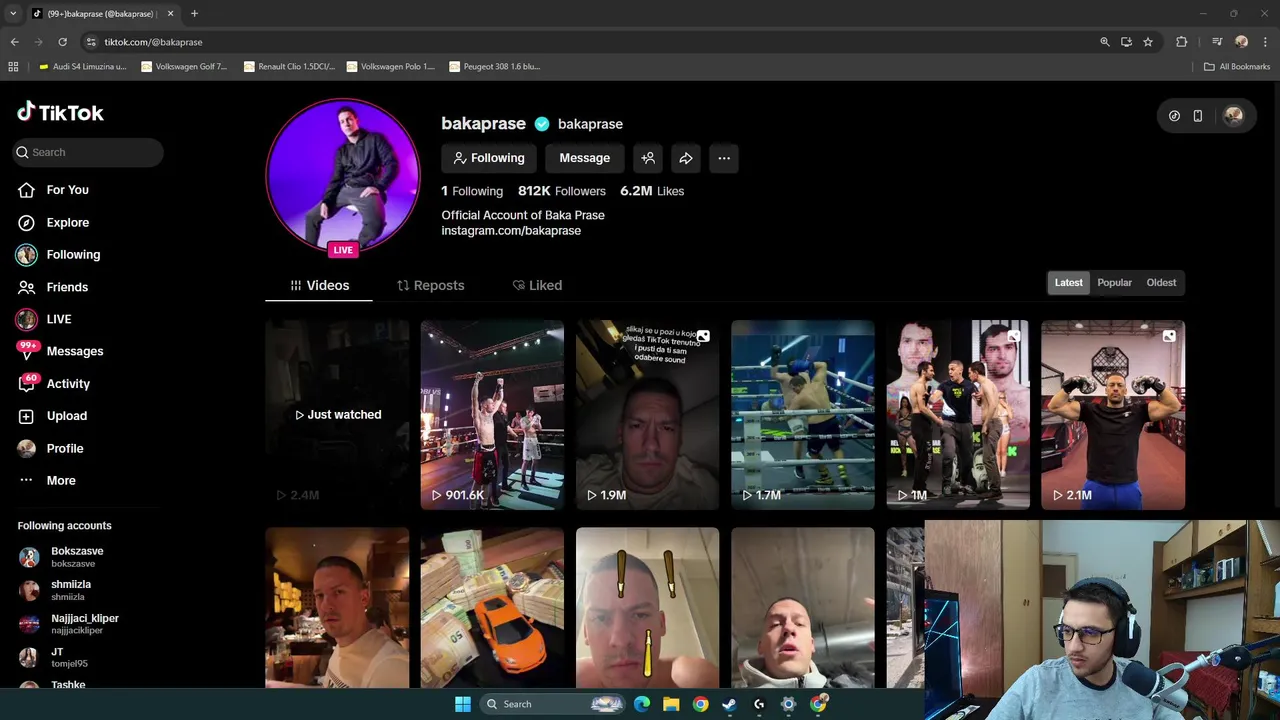Go to the Explore page
Viewport: 1280px width, 720px height.
click(67, 222)
